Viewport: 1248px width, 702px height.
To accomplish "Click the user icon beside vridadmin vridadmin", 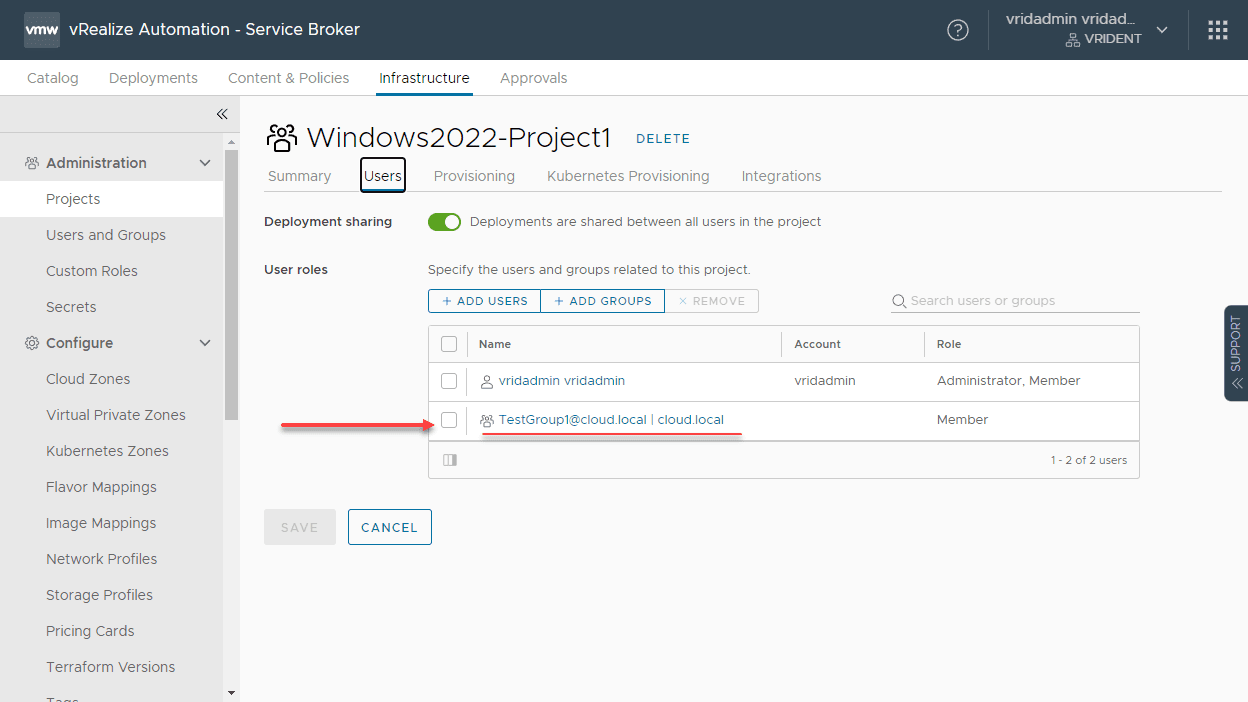I will 487,381.
